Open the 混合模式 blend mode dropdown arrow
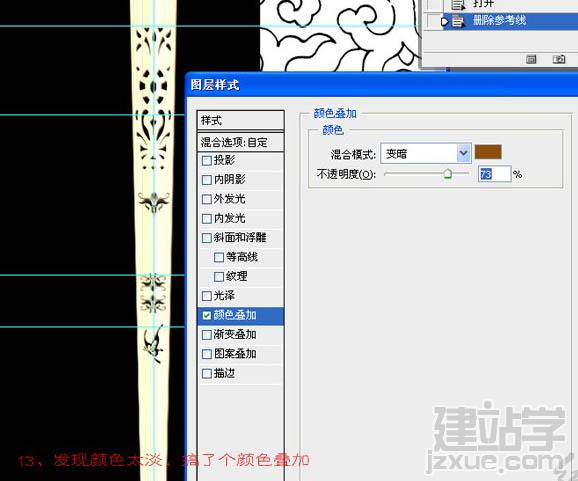 (x=464, y=153)
